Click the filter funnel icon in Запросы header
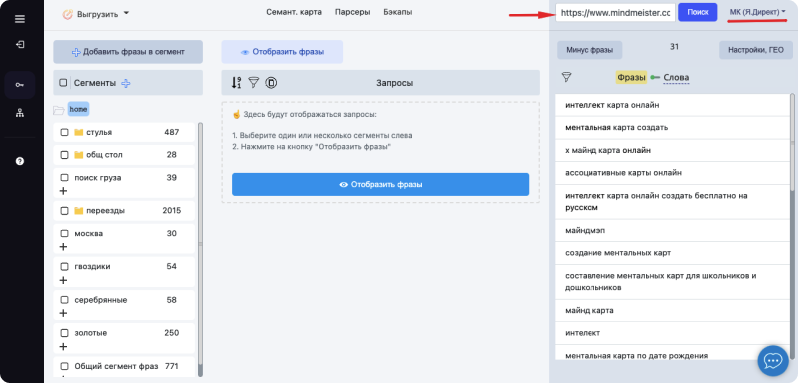This screenshot has height=383, width=798. tap(253, 82)
